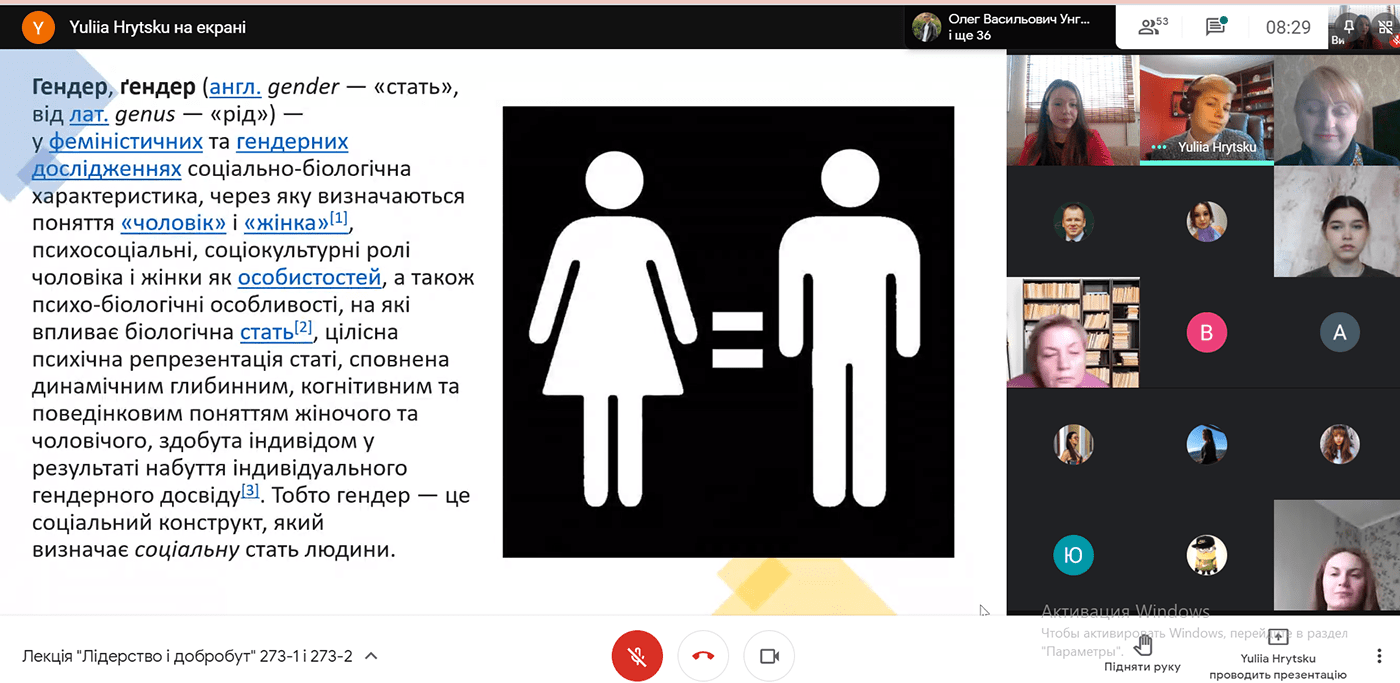Toggle the camera button

[x=769, y=656]
